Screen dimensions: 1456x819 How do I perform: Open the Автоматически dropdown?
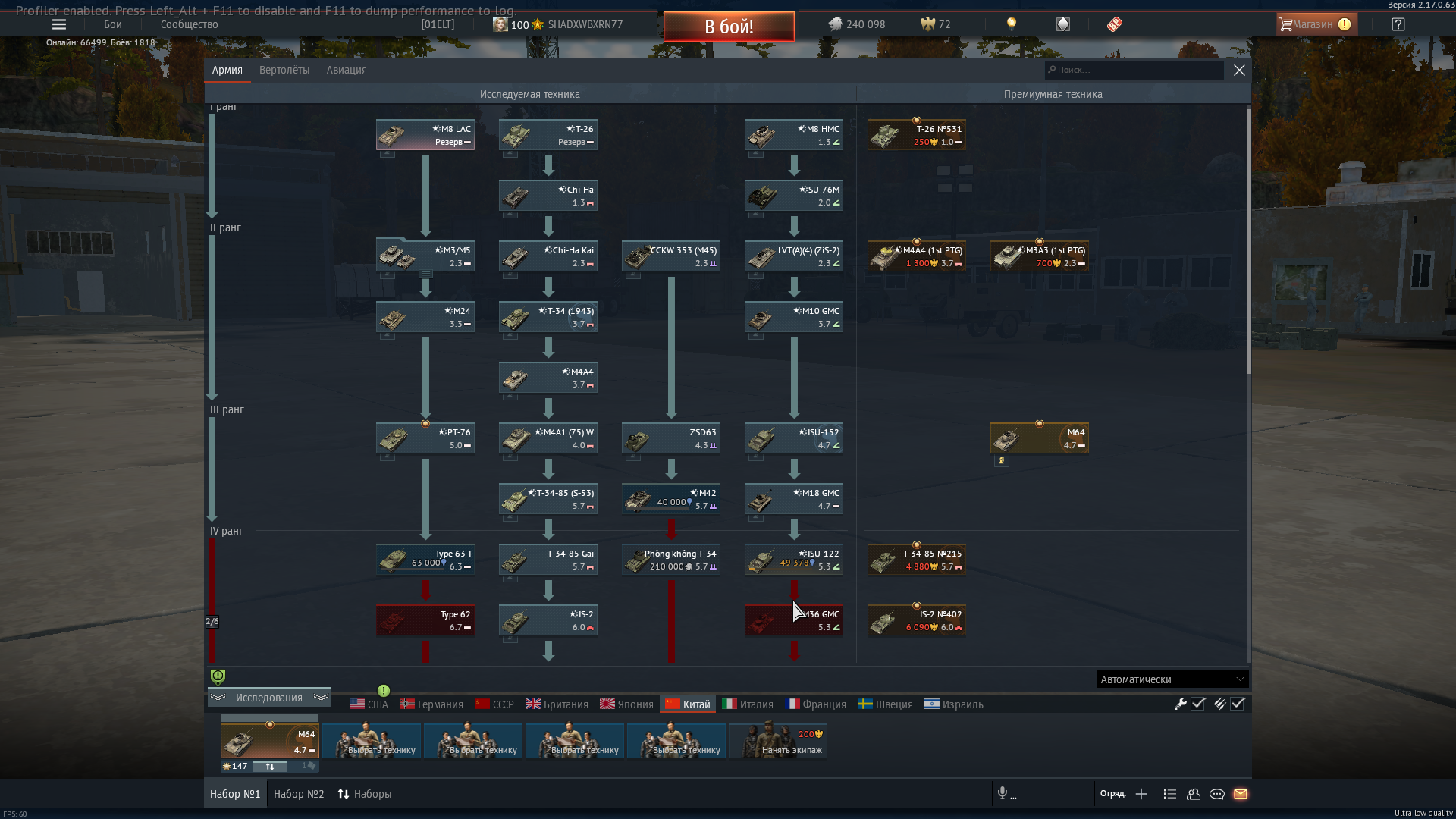[x=1172, y=679]
